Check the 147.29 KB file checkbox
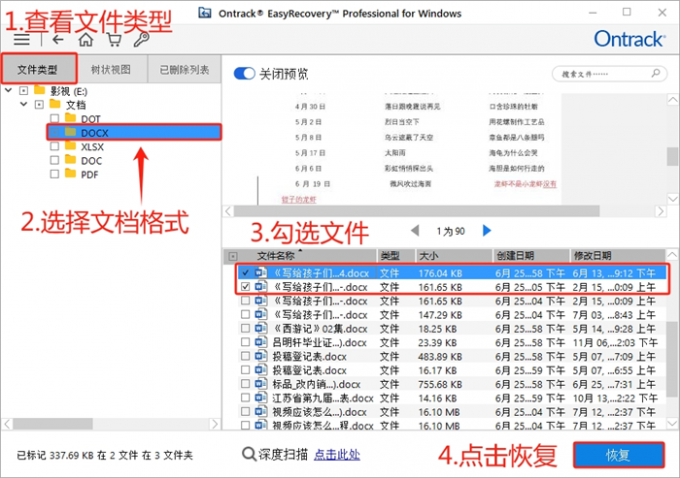The image size is (680, 478). point(245,314)
